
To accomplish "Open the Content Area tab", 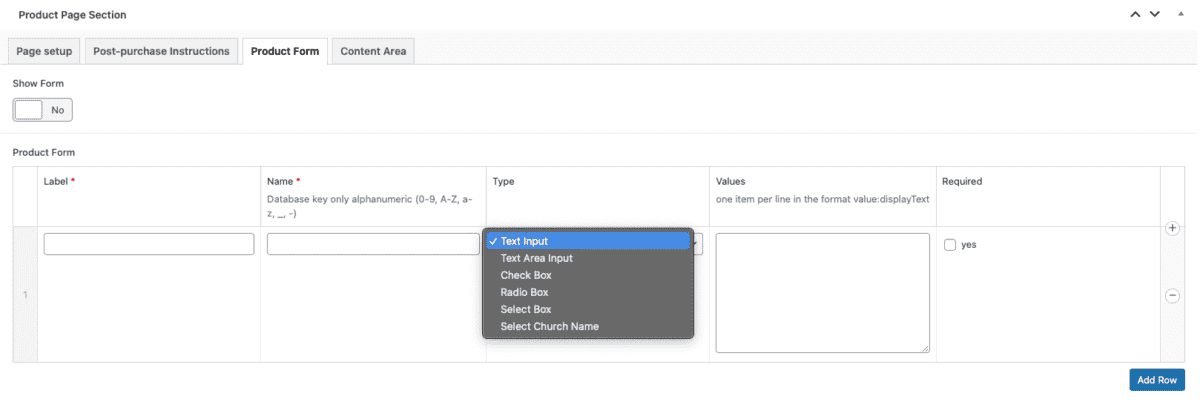I will pos(373,51).
